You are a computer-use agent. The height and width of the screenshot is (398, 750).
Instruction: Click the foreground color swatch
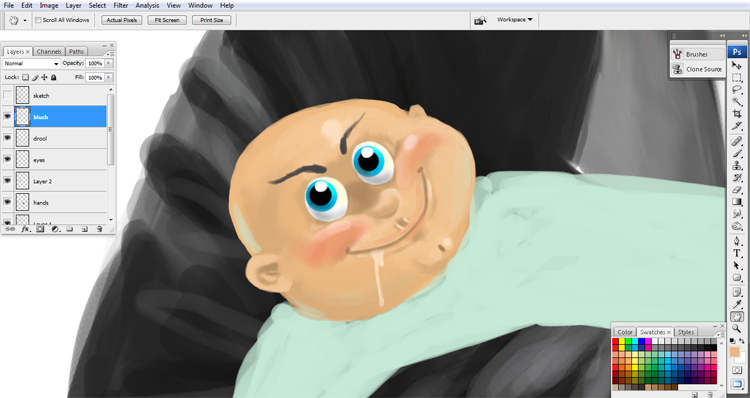pos(734,353)
